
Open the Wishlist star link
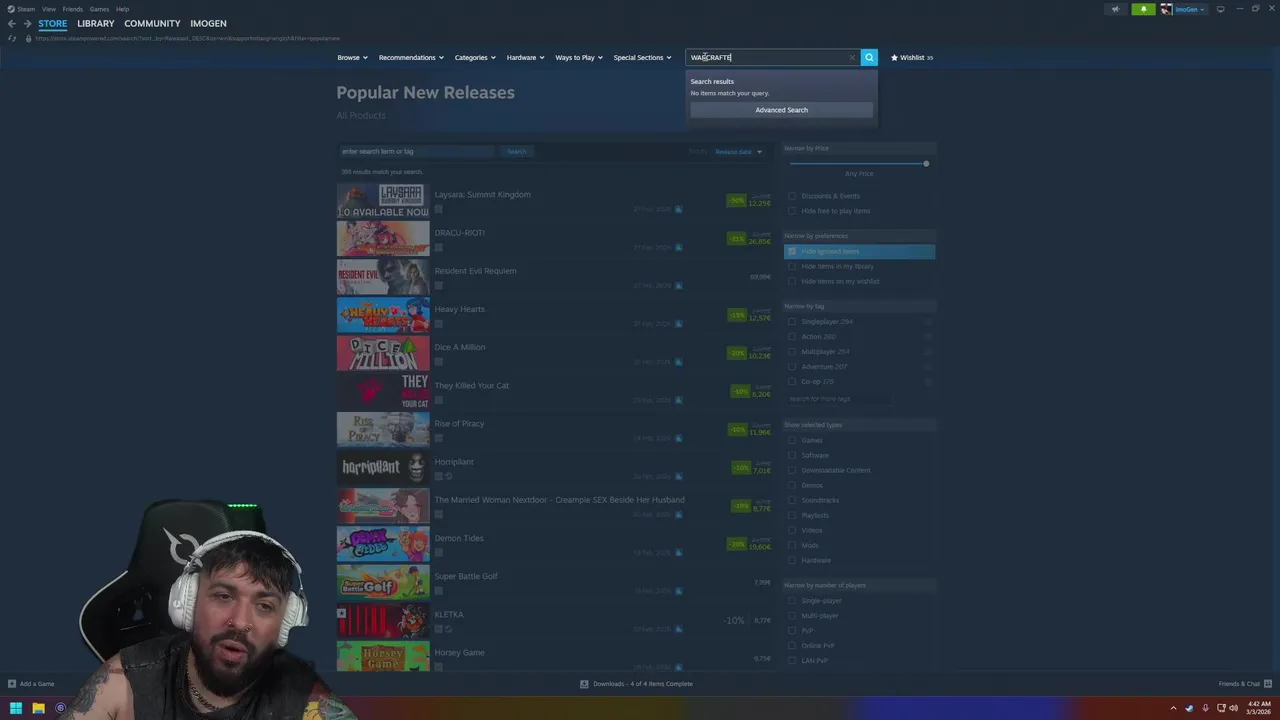pyautogui.click(x=912, y=57)
